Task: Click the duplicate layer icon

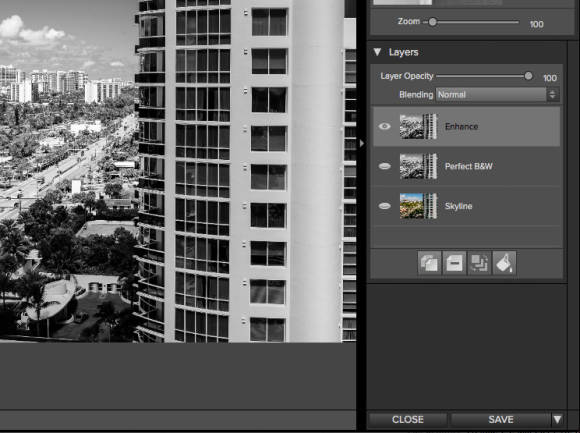Action: coord(429,263)
